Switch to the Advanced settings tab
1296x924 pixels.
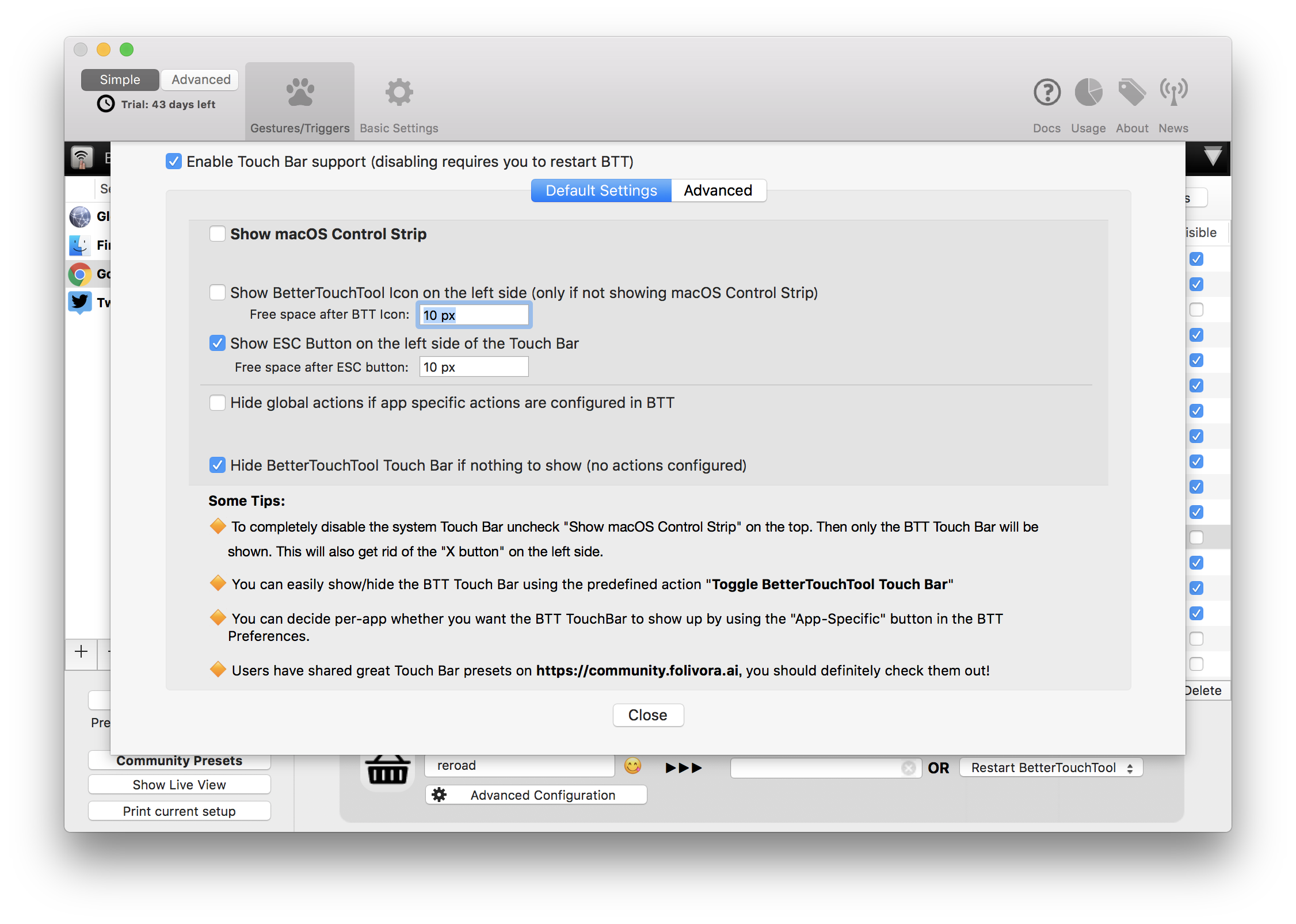coord(718,190)
